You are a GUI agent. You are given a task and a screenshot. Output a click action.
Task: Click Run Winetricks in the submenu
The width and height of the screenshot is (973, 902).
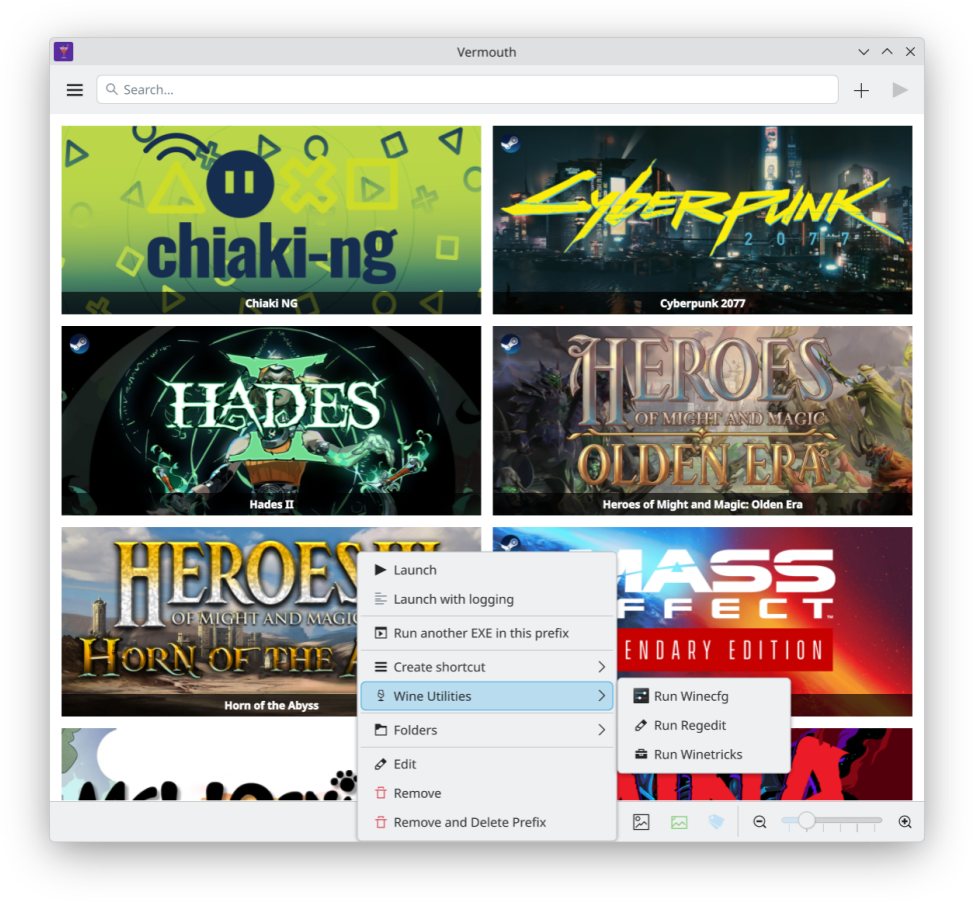pyautogui.click(x=704, y=754)
